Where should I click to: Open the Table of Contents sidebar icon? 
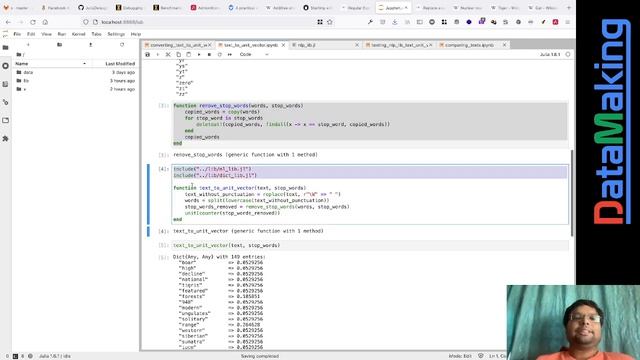click(x=5, y=84)
